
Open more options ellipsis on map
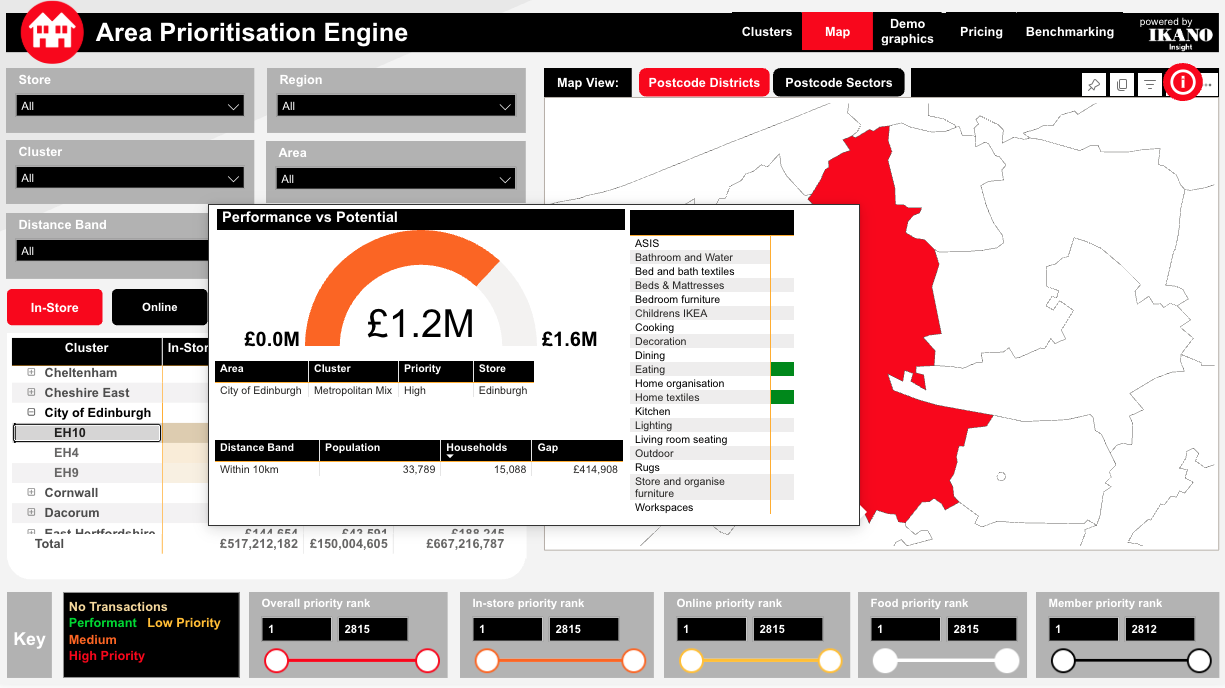point(1209,85)
